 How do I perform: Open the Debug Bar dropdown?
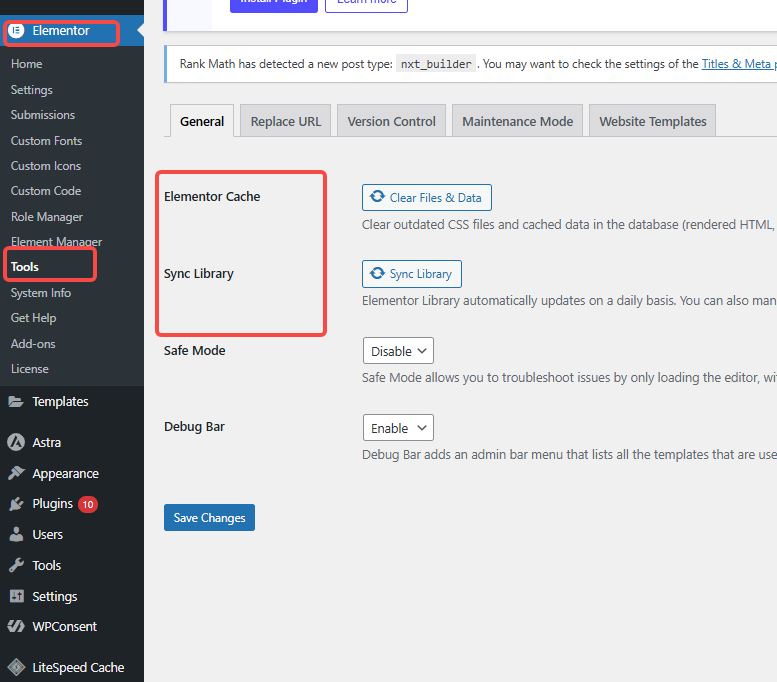(398, 428)
